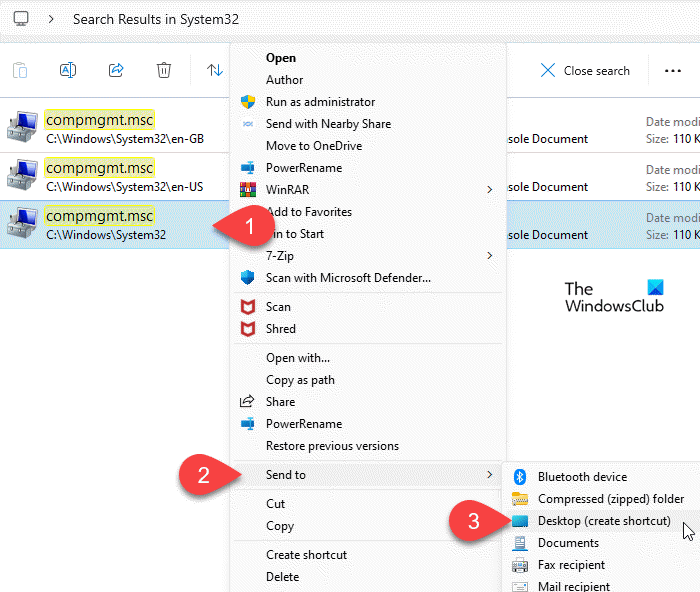Click the Microsoft Defender shield icon

(x=248, y=278)
